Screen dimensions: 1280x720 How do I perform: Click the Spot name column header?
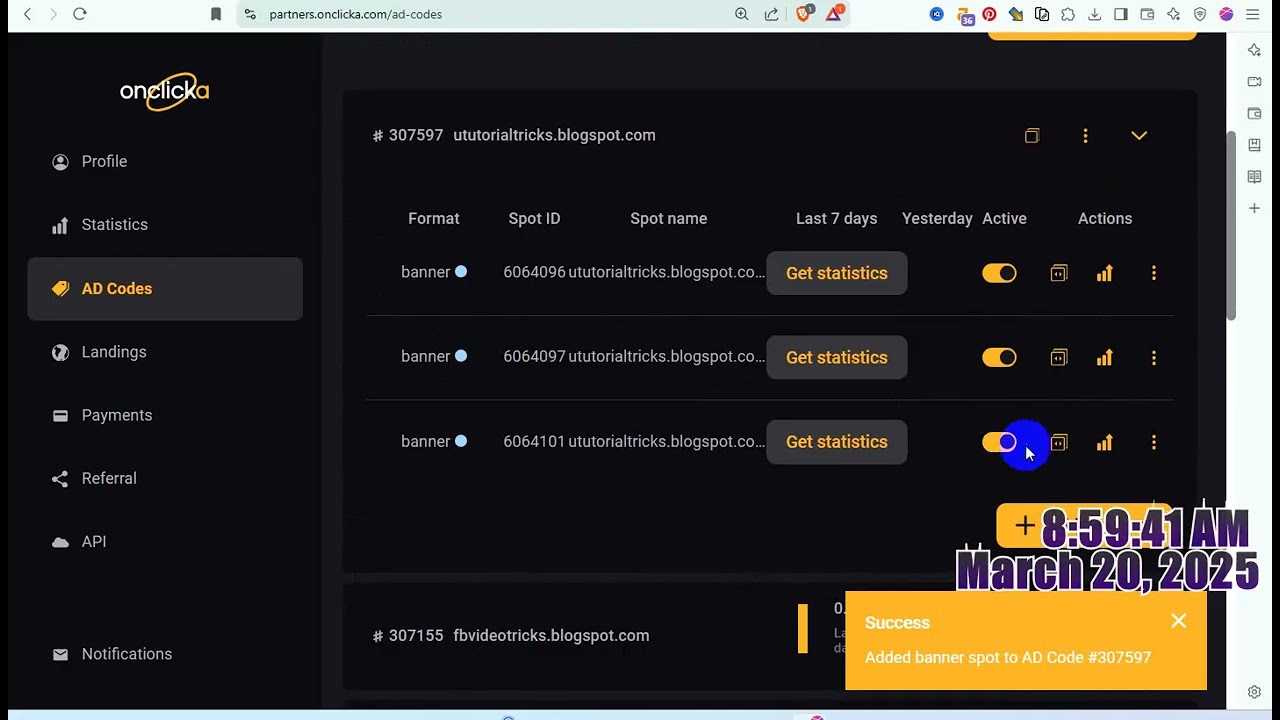pos(668,218)
